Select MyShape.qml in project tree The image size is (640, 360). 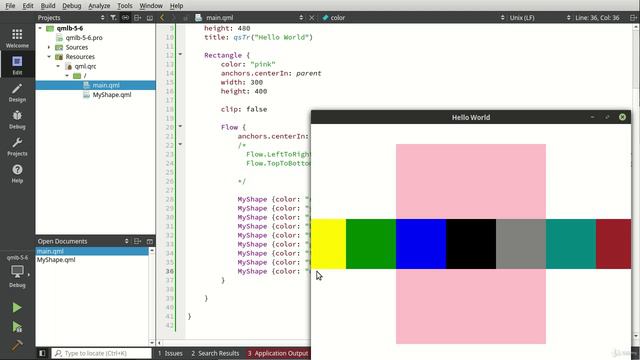[x=112, y=95]
